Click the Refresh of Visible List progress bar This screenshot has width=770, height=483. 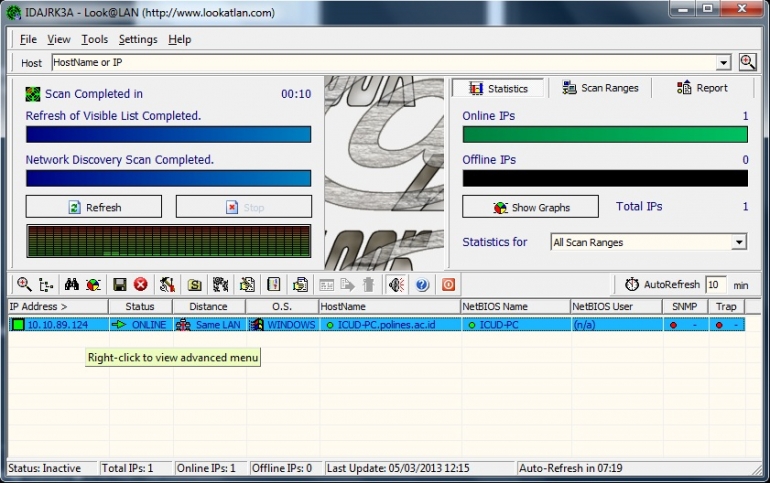[168, 134]
